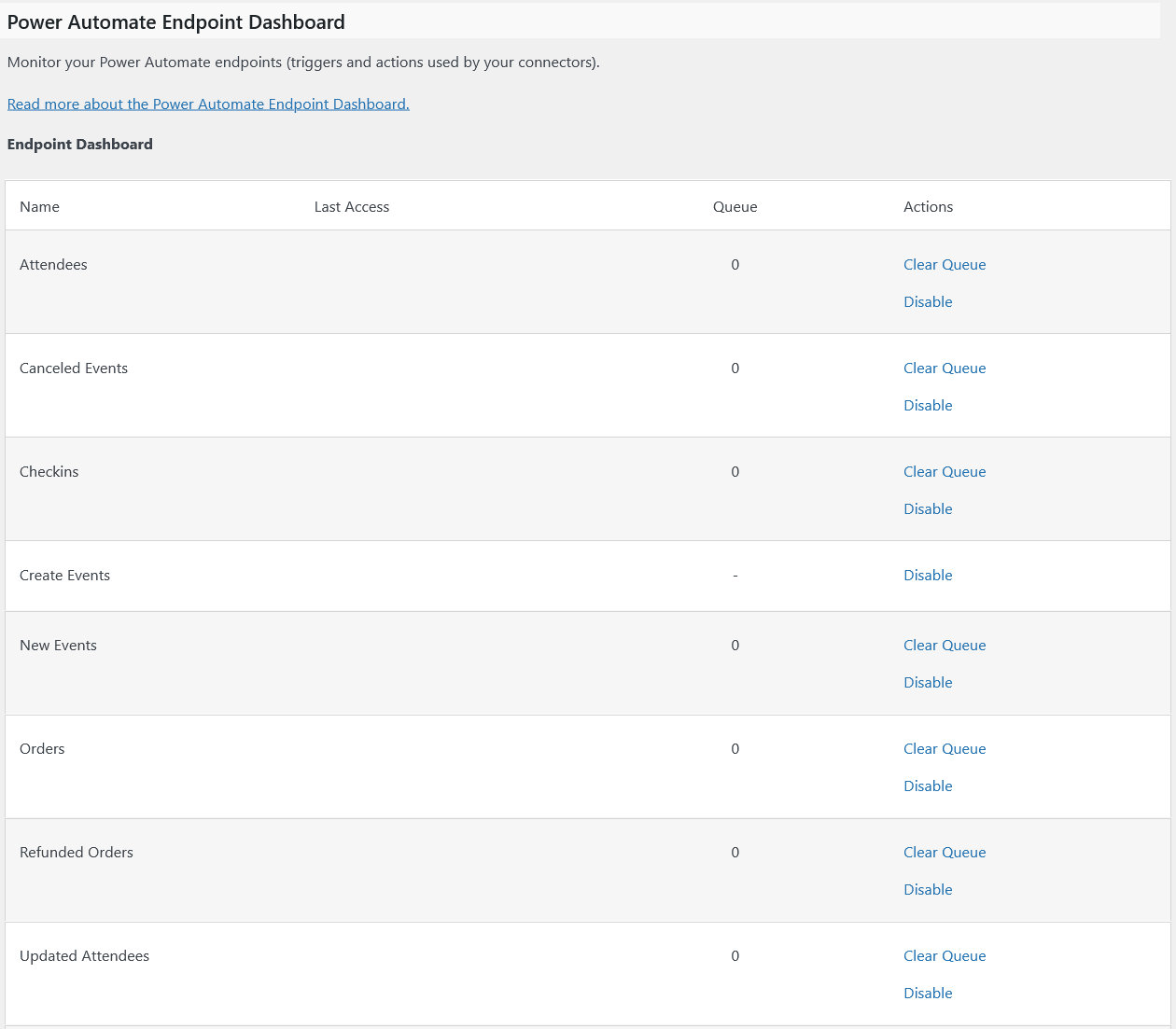Clear the Checkins endpoint queue
Viewport: 1176px width, 1029px height.
pos(944,471)
